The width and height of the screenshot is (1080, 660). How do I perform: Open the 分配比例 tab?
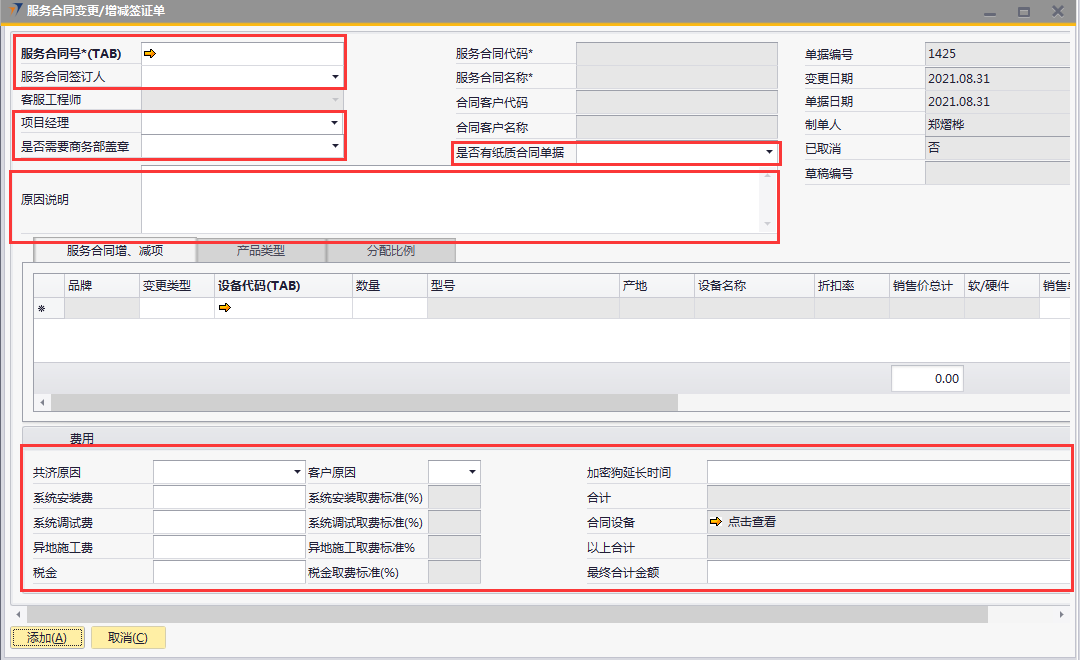pos(391,250)
